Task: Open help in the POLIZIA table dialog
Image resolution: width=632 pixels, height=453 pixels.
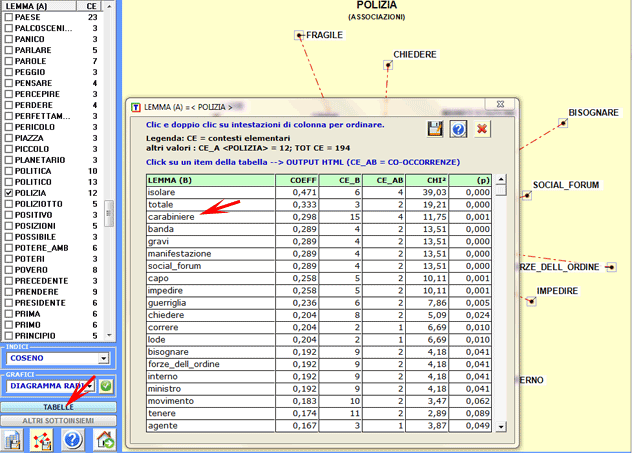Action: 458,129
